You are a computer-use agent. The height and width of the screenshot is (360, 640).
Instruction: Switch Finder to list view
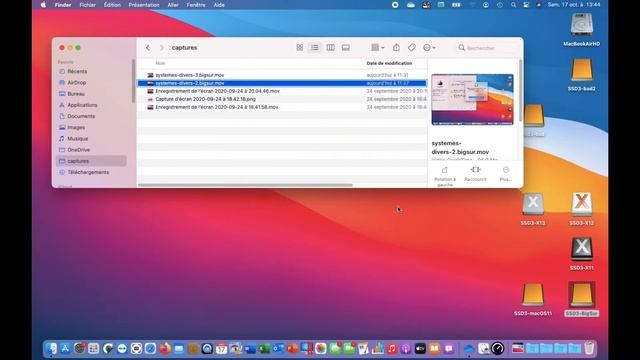[315, 48]
